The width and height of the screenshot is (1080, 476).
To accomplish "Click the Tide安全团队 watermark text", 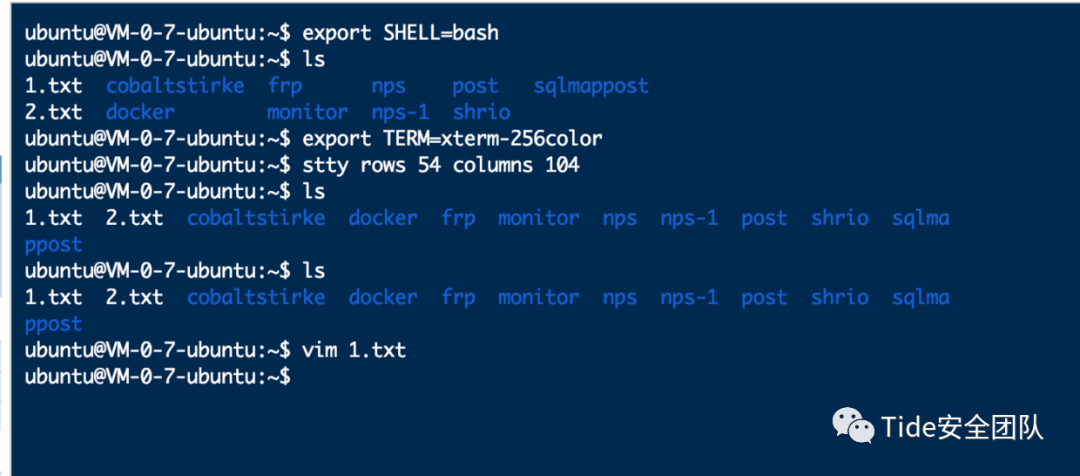I will (x=962, y=428).
